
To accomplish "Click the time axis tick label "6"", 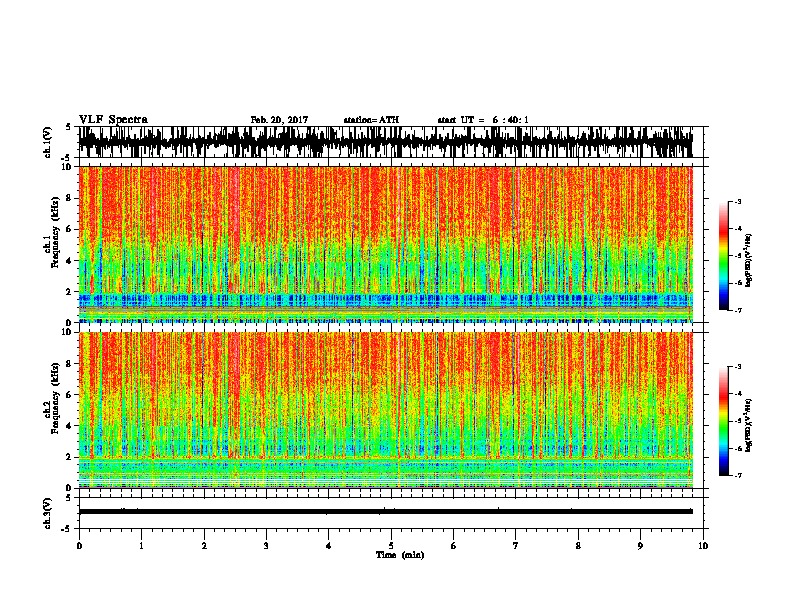I will point(454,546).
